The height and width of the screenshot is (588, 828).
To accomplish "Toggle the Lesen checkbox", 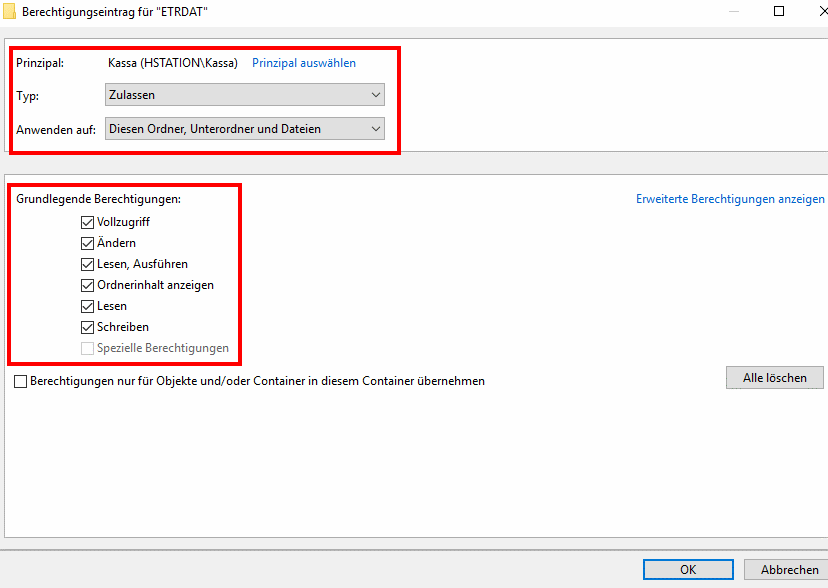I will tap(88, 306).
